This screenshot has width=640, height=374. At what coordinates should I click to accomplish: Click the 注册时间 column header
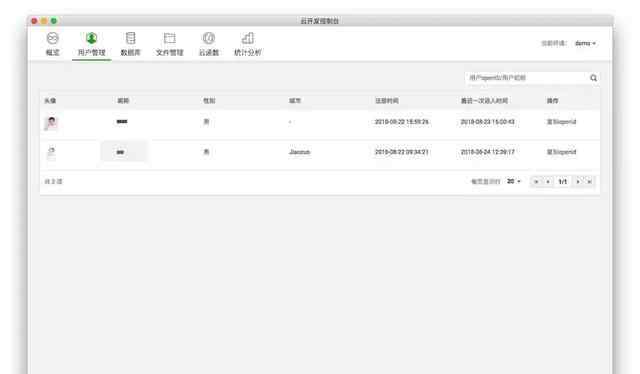[x=387, y=100]
